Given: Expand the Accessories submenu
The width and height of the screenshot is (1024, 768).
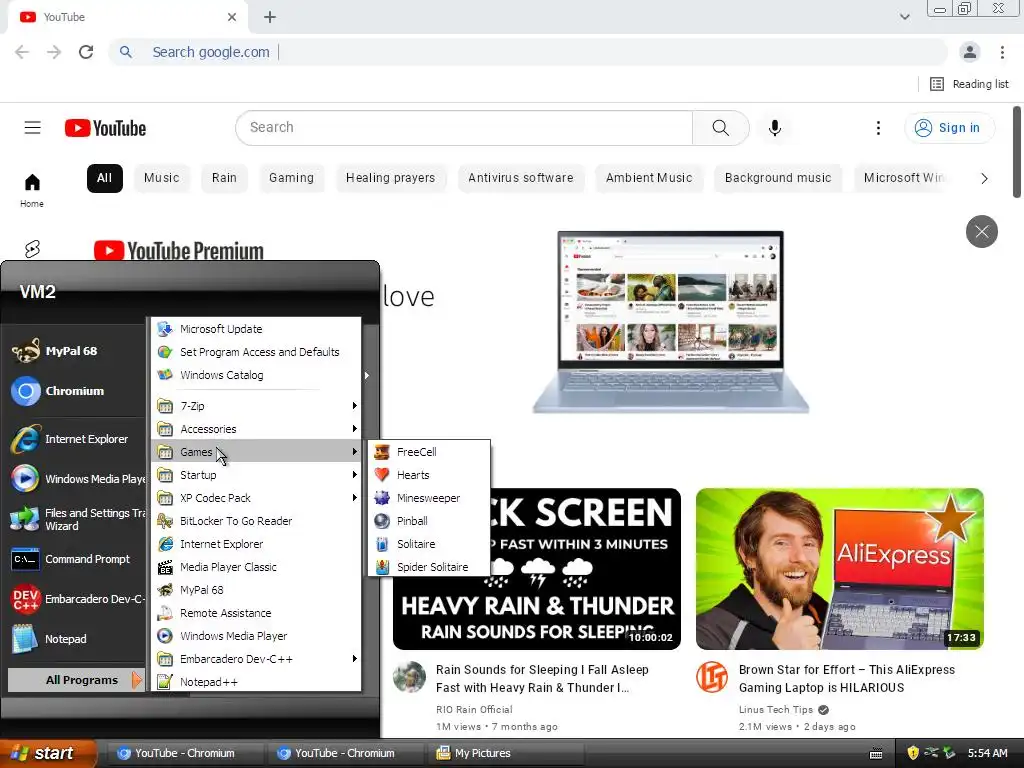Looking at the screenshot, I should click(x=256, y=429).
